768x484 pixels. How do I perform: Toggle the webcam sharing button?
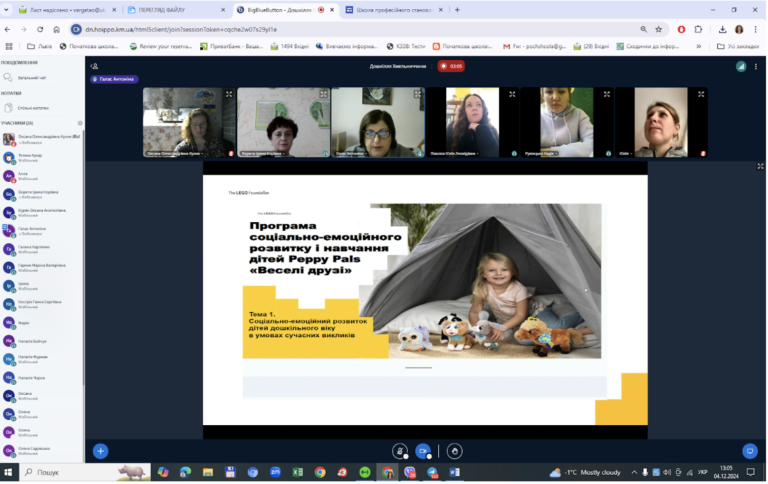423,451
